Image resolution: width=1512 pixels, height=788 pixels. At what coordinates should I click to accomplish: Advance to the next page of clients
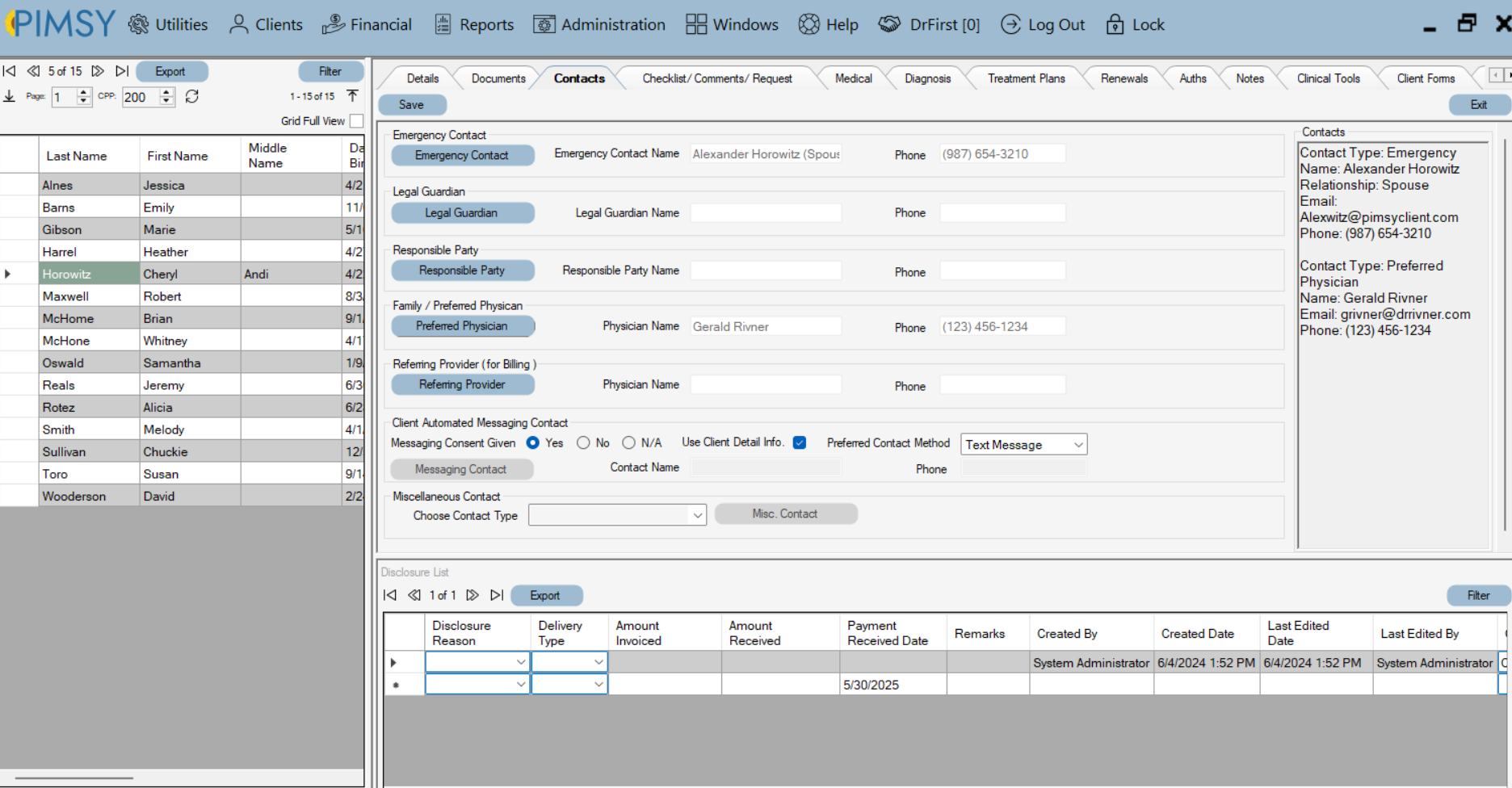(x=98, y=71)
